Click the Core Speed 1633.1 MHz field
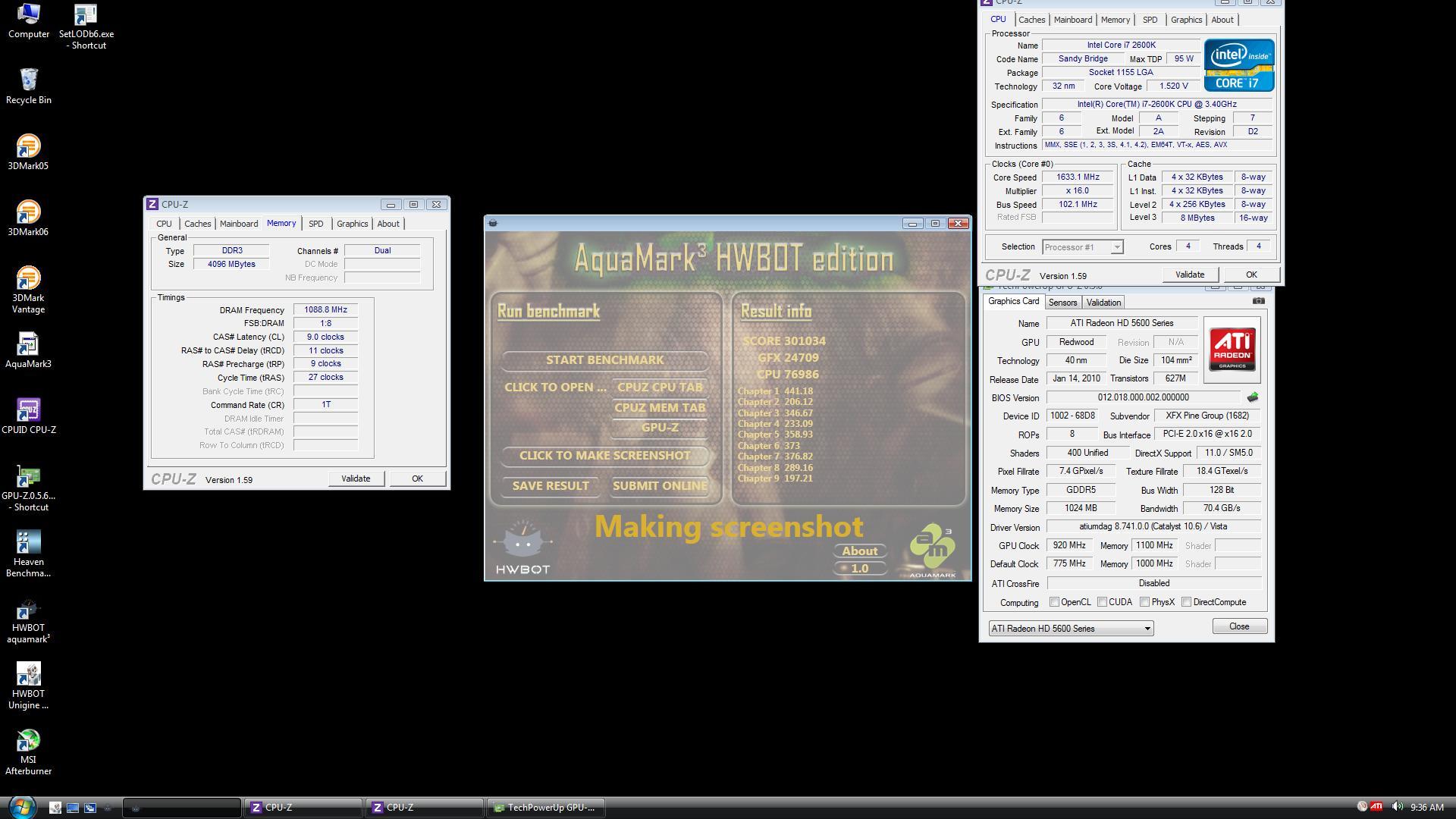Screen dimensions: 1456x819 click(x=1078, y=177)
